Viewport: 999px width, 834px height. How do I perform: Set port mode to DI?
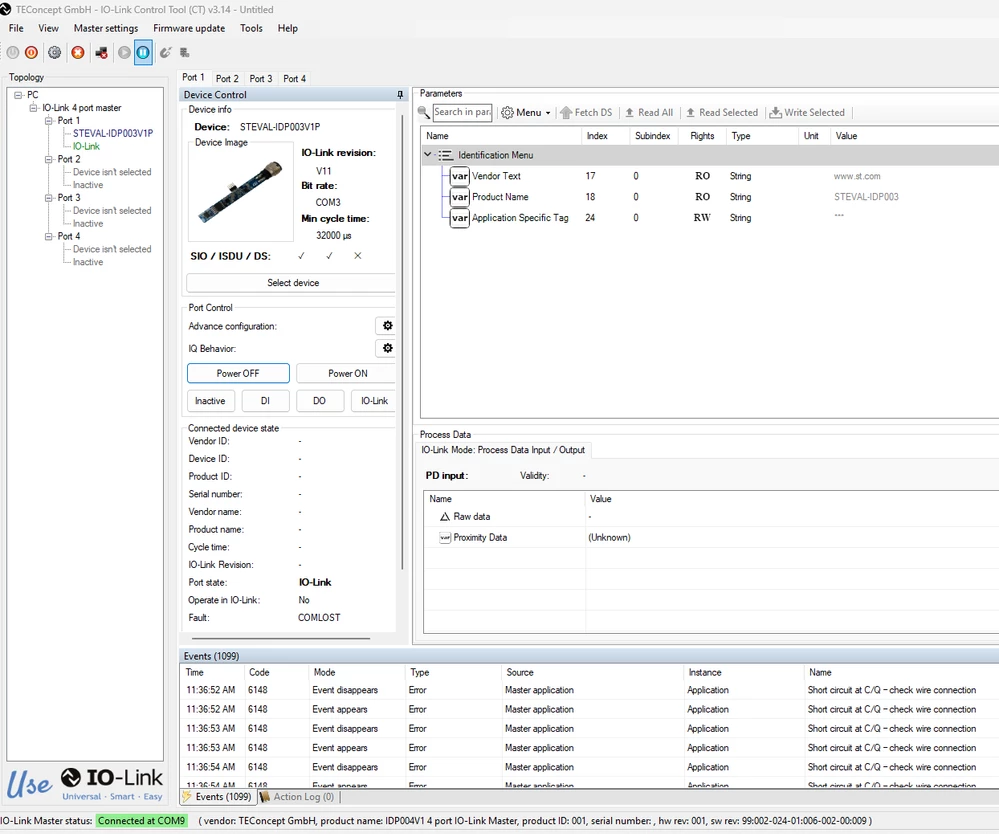[x=265, y=401]
